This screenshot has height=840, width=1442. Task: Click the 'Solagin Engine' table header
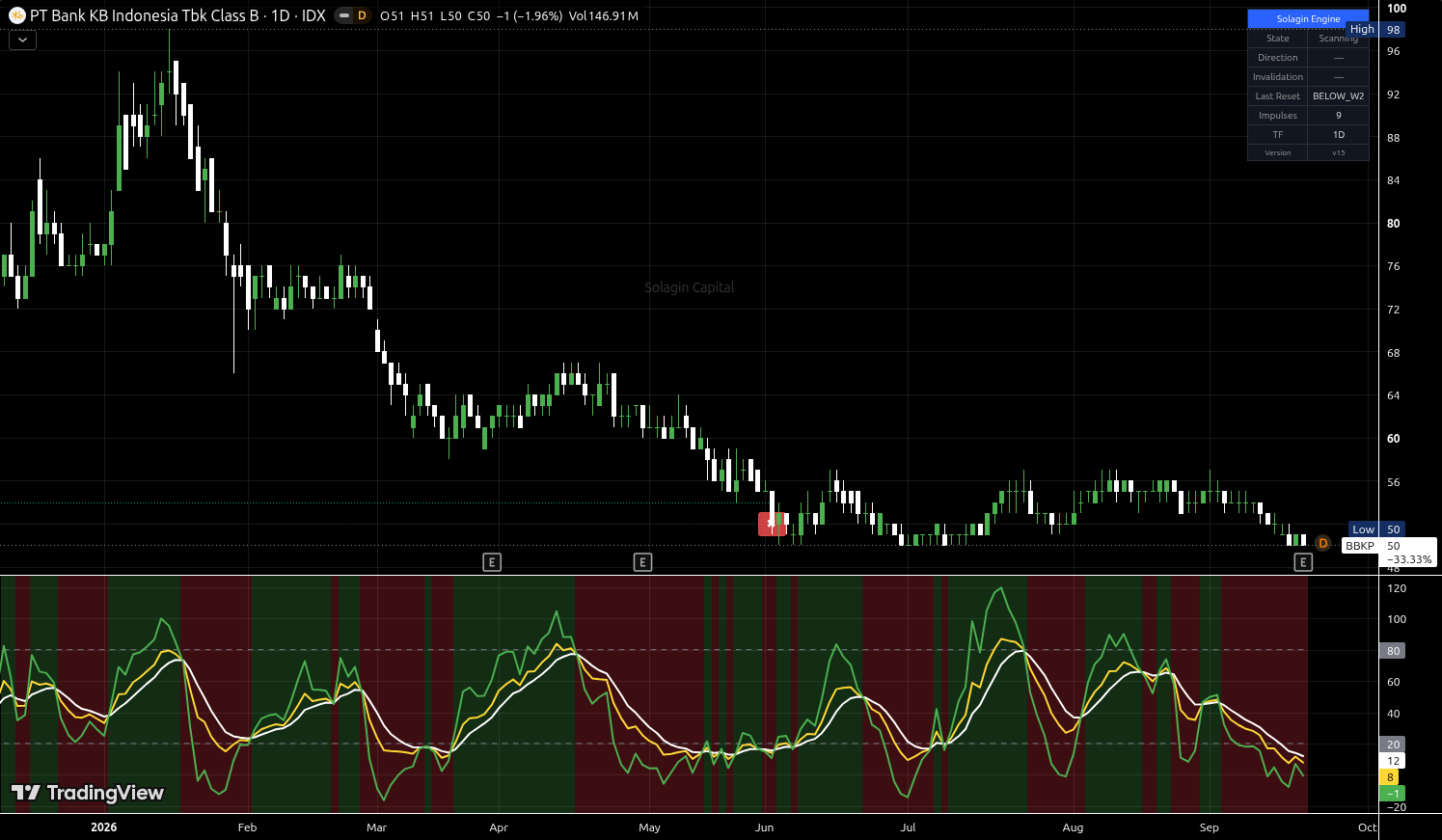click(1308, 18)
